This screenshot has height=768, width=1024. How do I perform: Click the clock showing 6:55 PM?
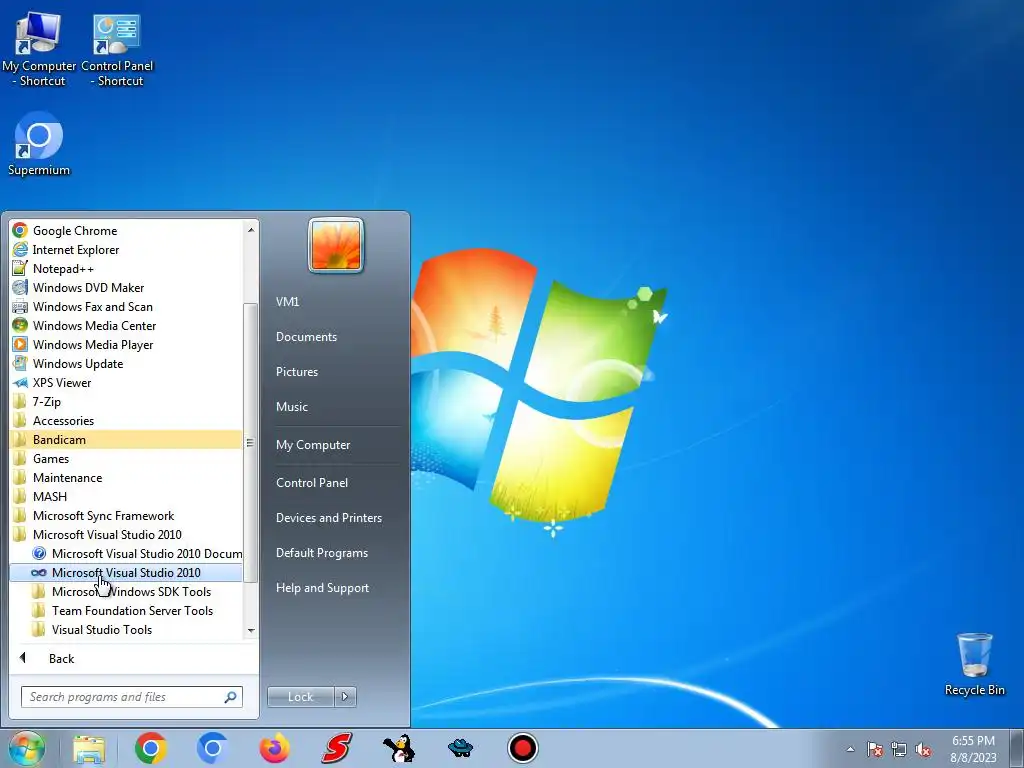click(x=973, y=741)
